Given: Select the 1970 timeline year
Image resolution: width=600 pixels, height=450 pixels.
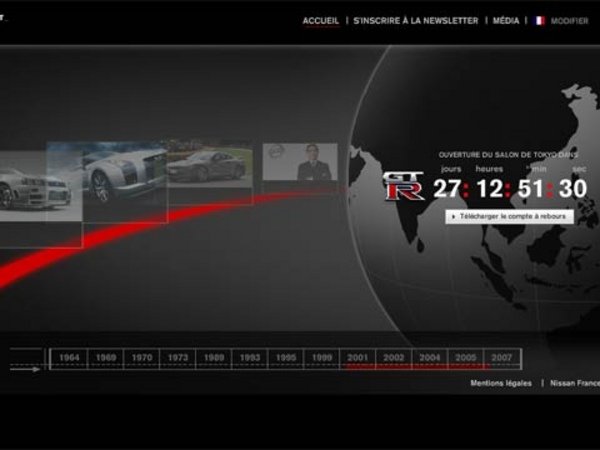Looking at the screenshot, I should pos(142,358).
